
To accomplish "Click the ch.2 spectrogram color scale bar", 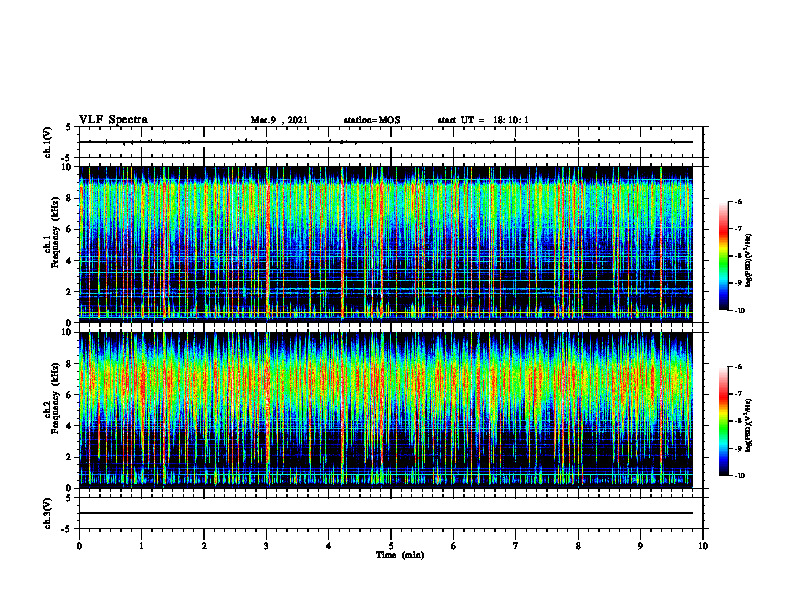I will pos(723,421).
